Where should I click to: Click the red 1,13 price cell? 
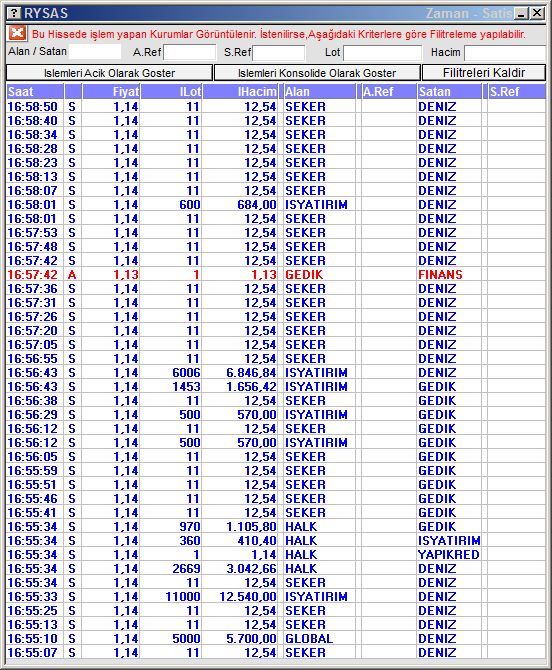pos(126,274)
